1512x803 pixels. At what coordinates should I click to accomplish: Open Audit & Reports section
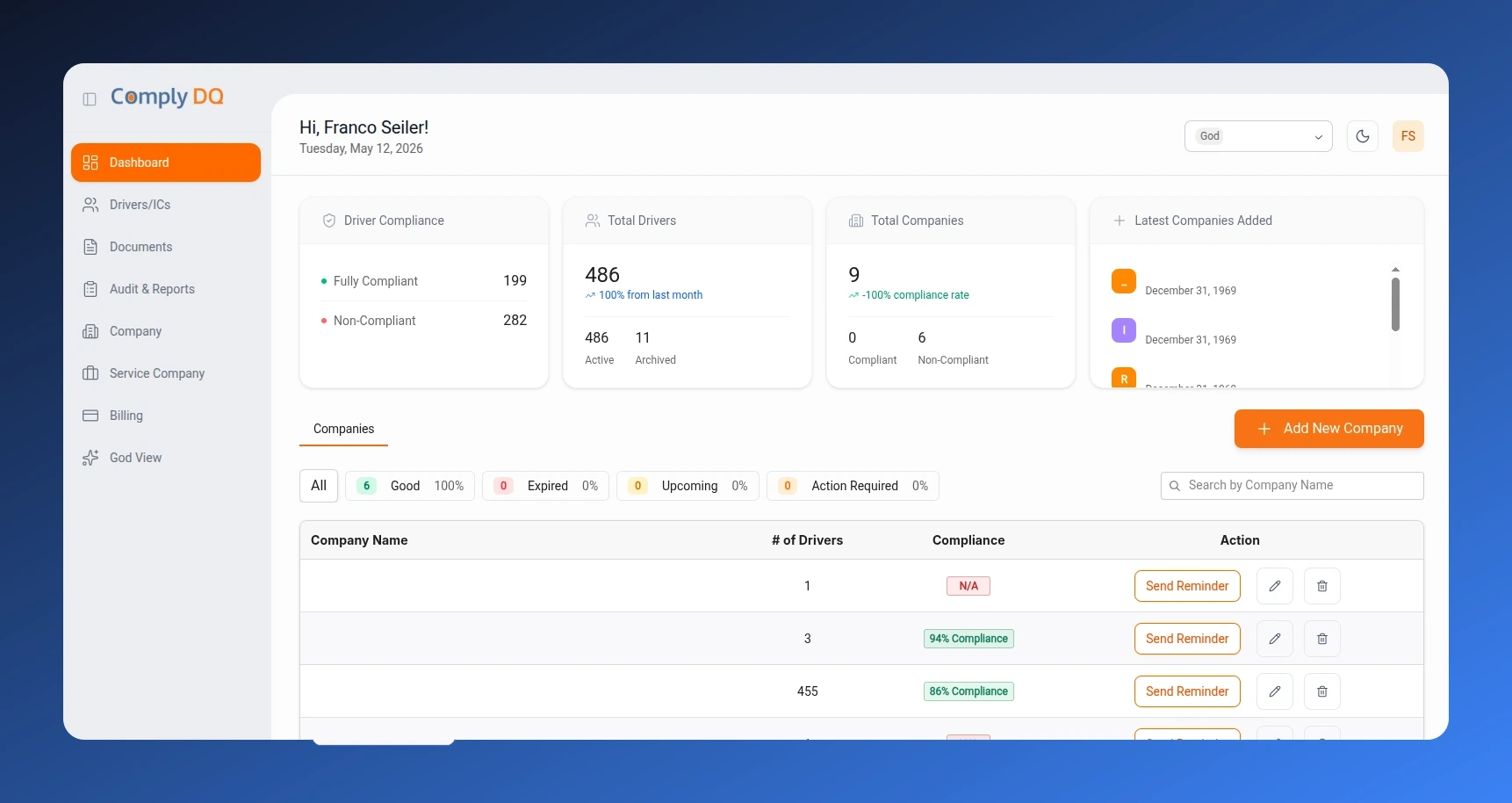(x=166, y=289)
